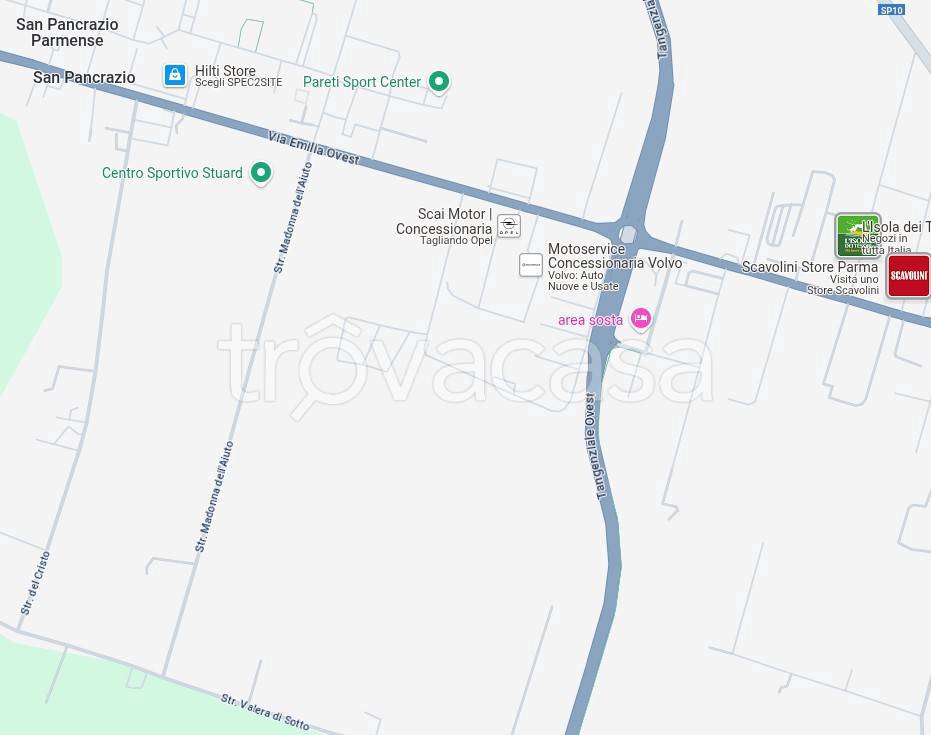Click the San Pancrazio Parmense locality name
The width and height of the screenshot is (931, 735).
[x=67, y=32]
